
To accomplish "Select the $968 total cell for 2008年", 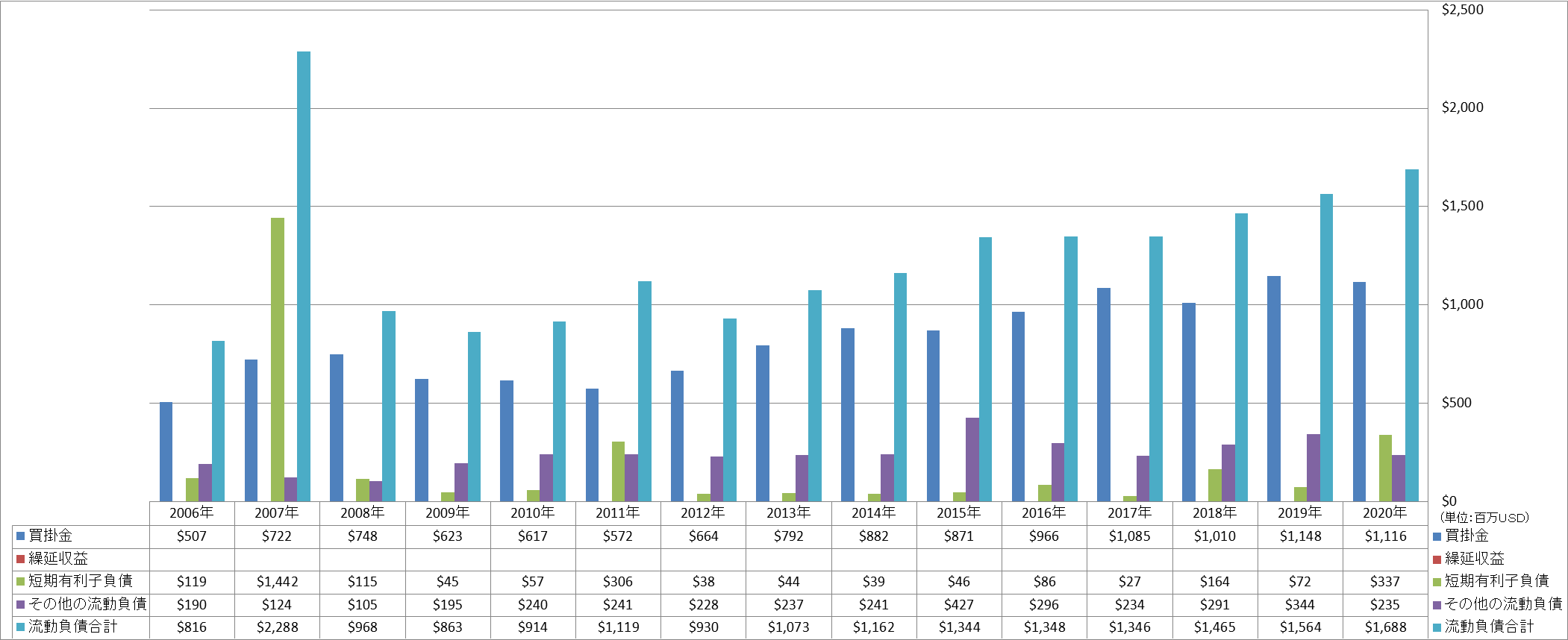I will point(362,627).
